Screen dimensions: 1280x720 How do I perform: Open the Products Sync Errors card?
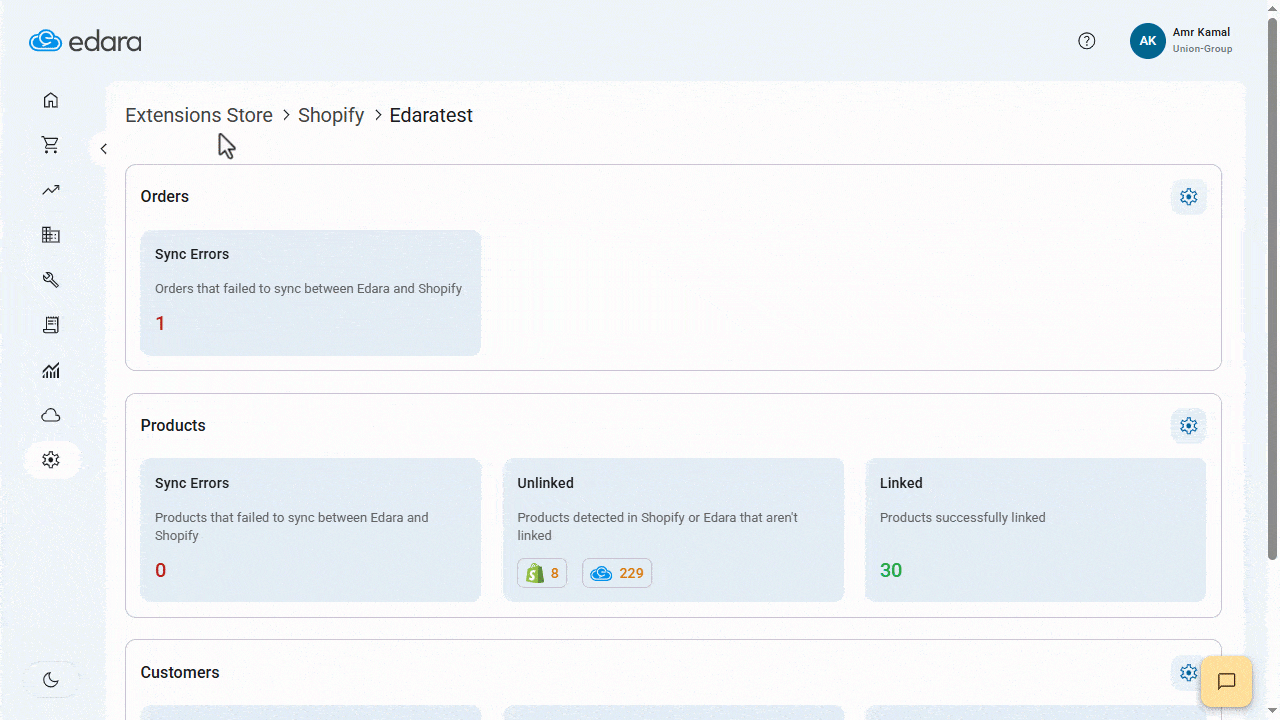310,530
